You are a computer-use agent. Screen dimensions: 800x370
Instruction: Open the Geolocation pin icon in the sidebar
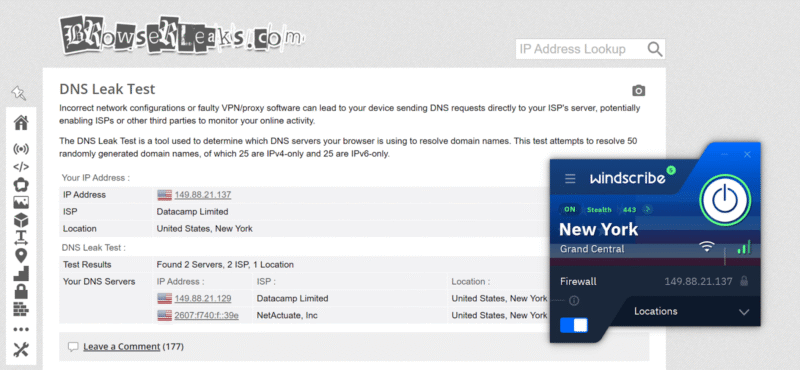[21, 256]
